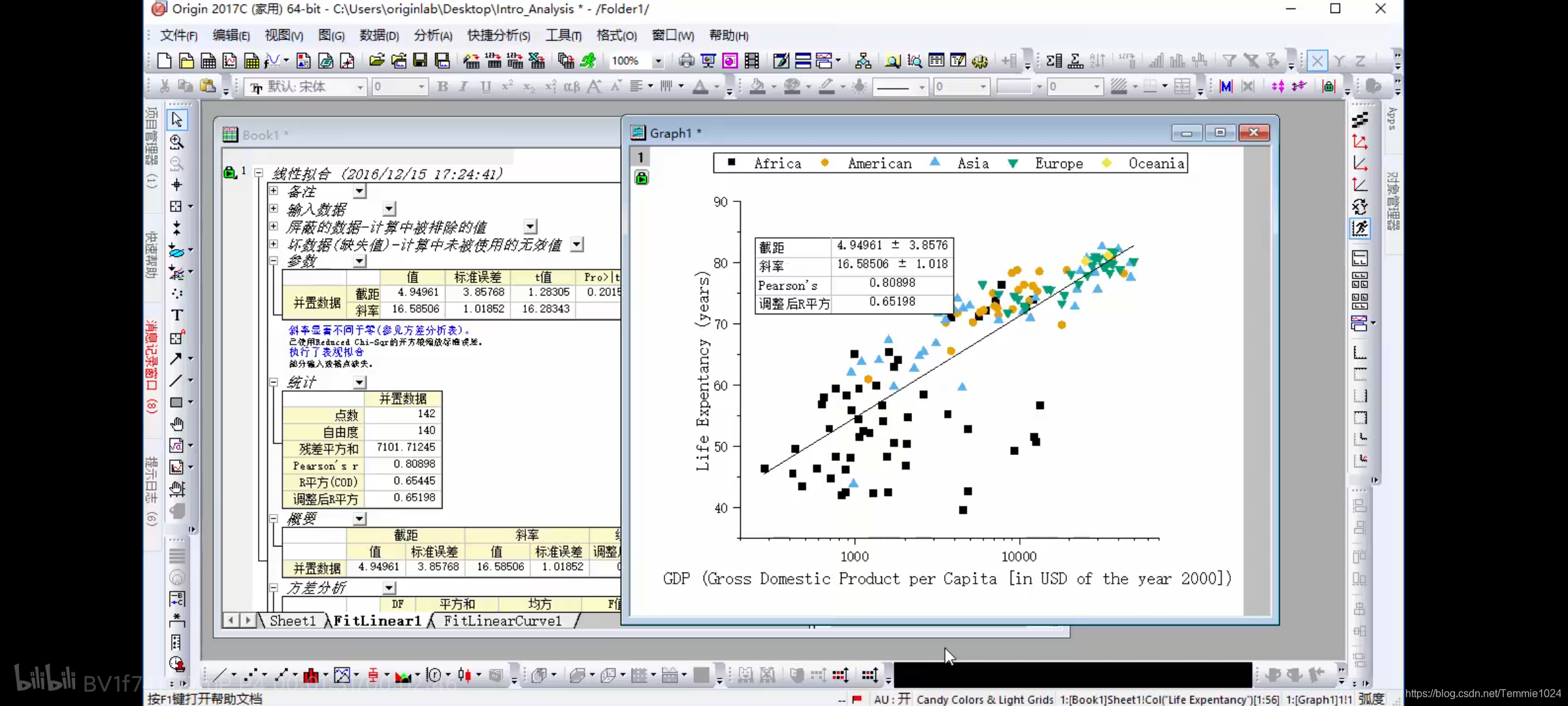Screen dimensions: 1568x706
Task: Open the font color swatch button
Action: (700, 86)
